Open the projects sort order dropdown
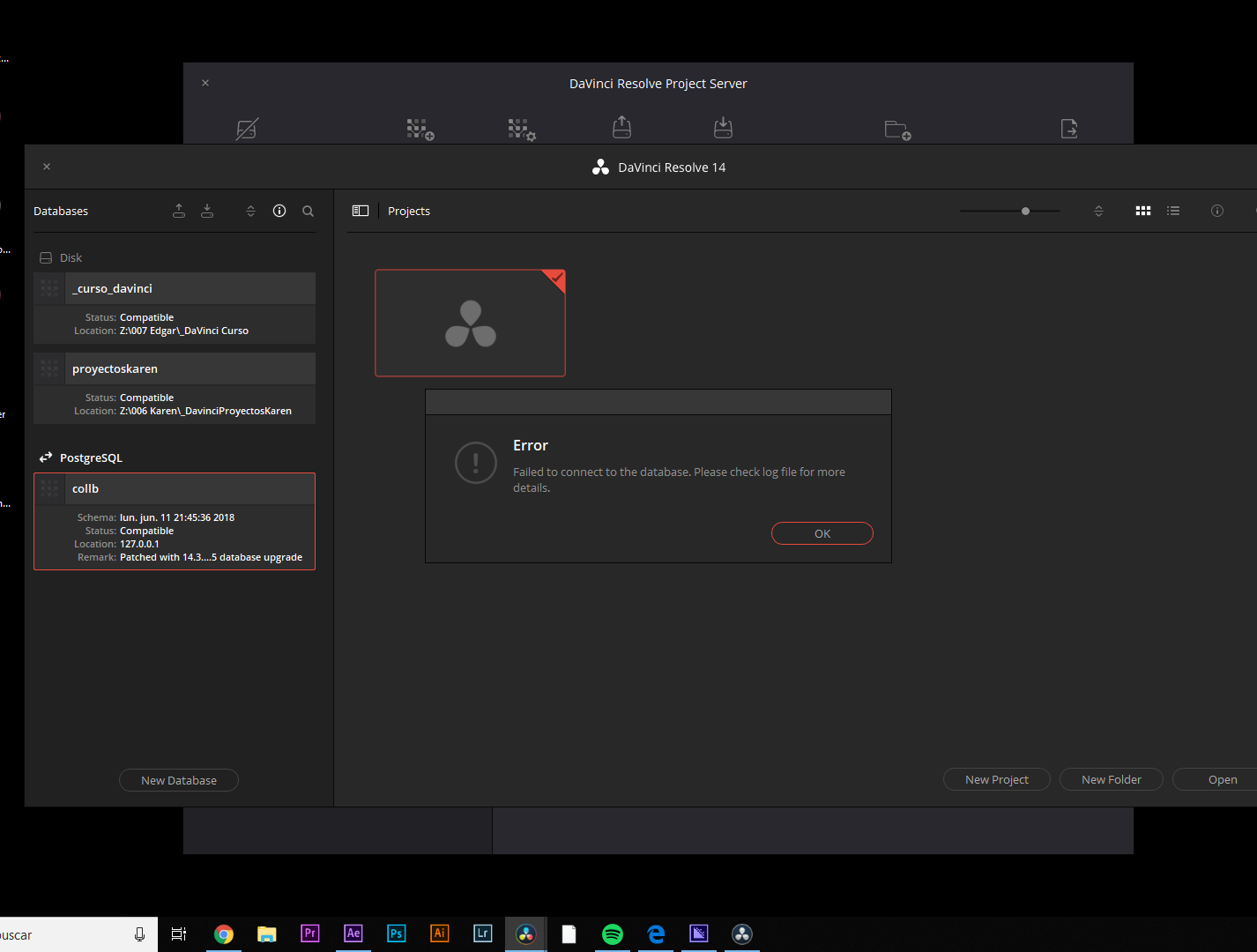The image size is (1257, 952). coord(1098,211)
